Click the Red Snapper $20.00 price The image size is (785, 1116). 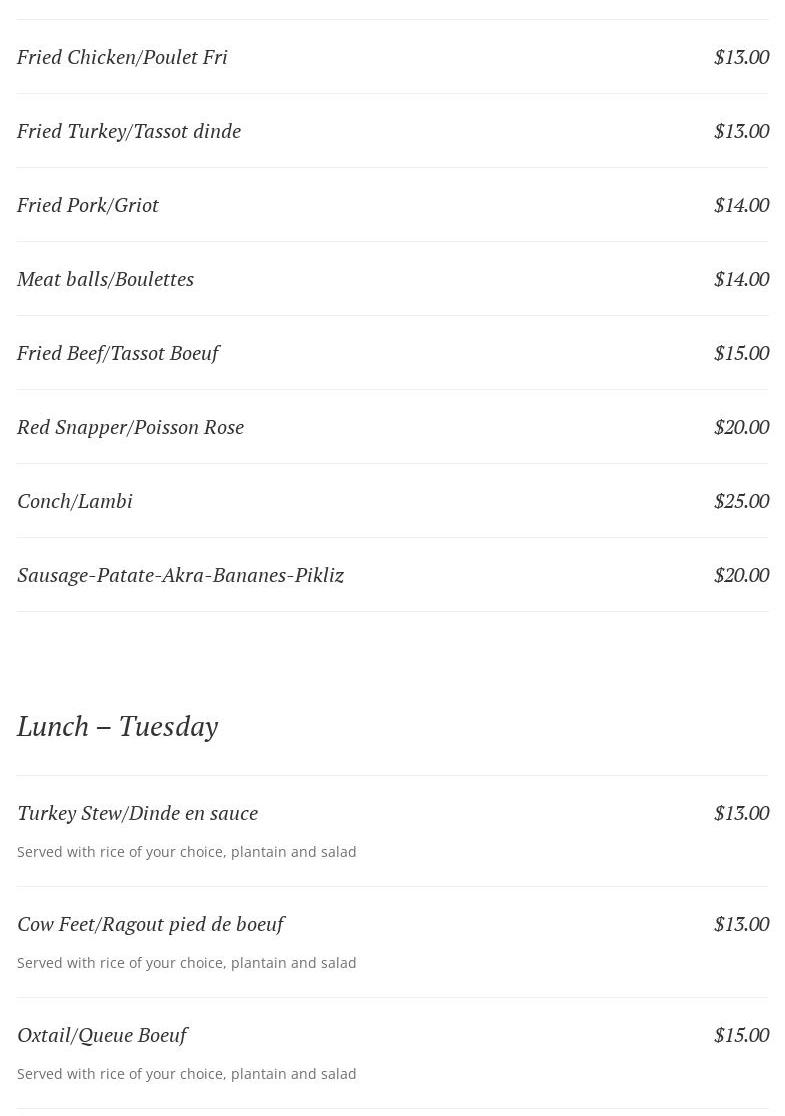tap(741, 427)
